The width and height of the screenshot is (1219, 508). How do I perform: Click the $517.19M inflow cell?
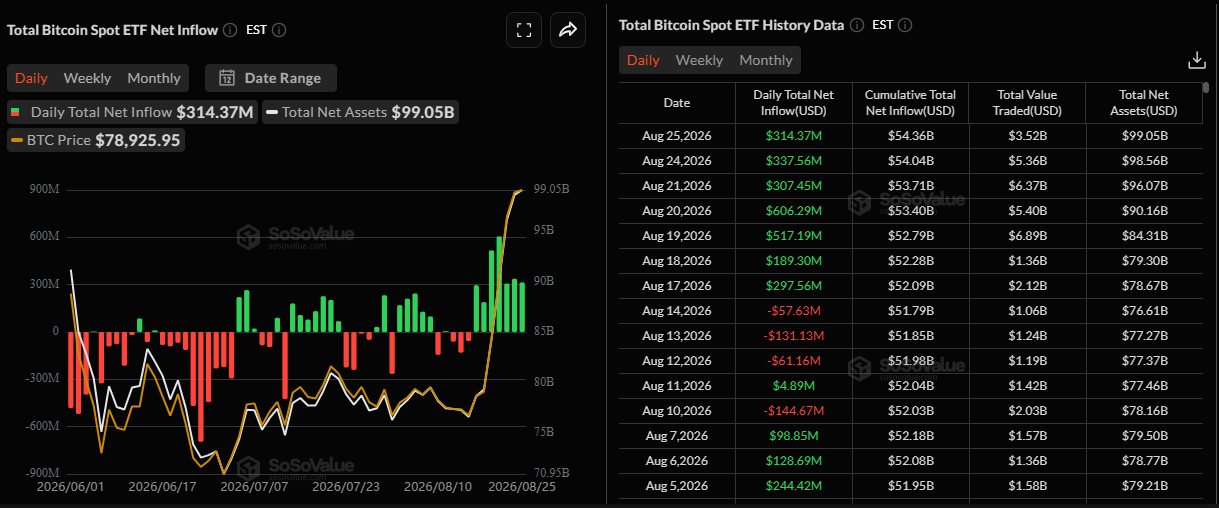click(x=793, y=235)
